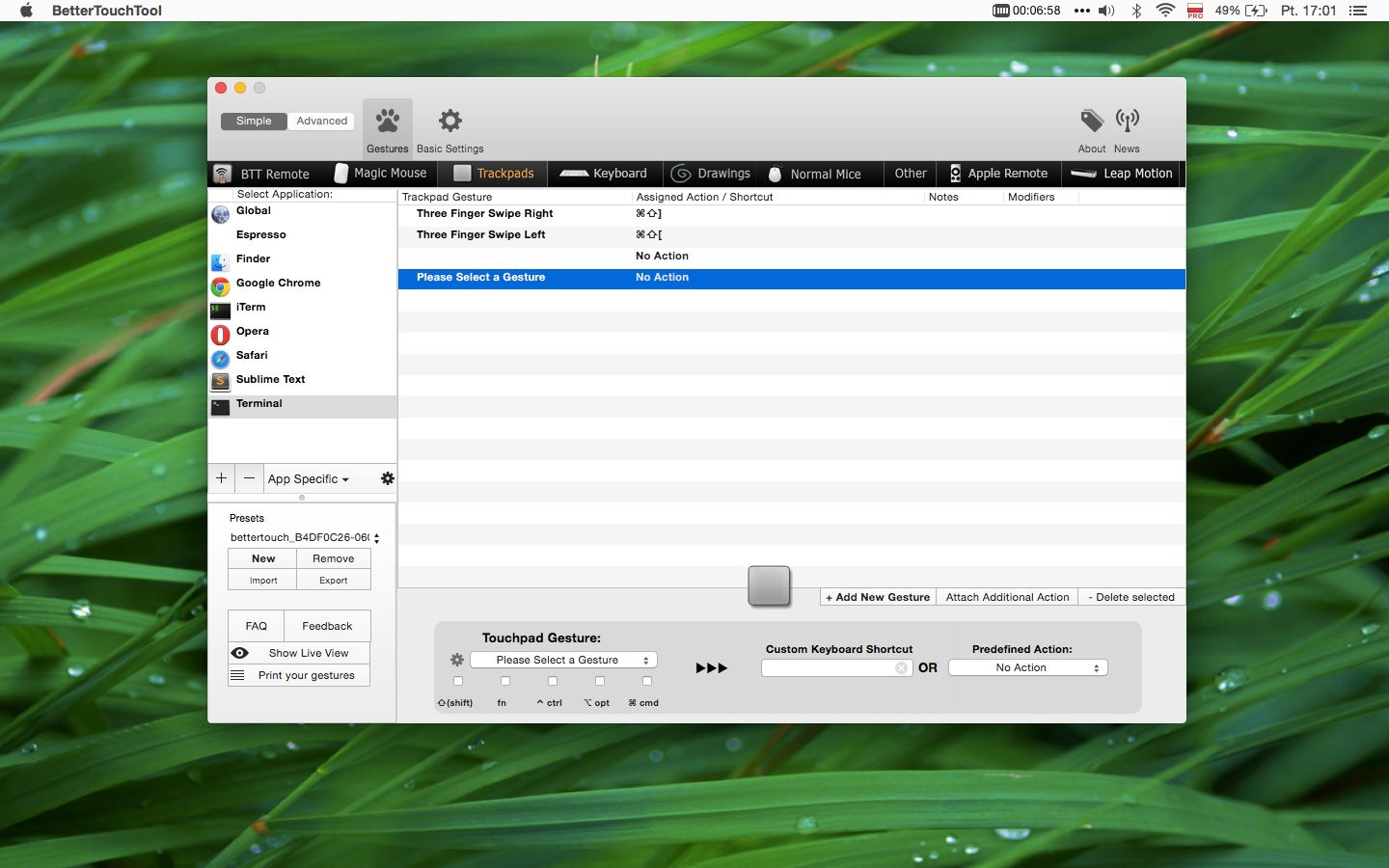
Task: Click the print gestures list icon
Action: click(x=237, y=675)
